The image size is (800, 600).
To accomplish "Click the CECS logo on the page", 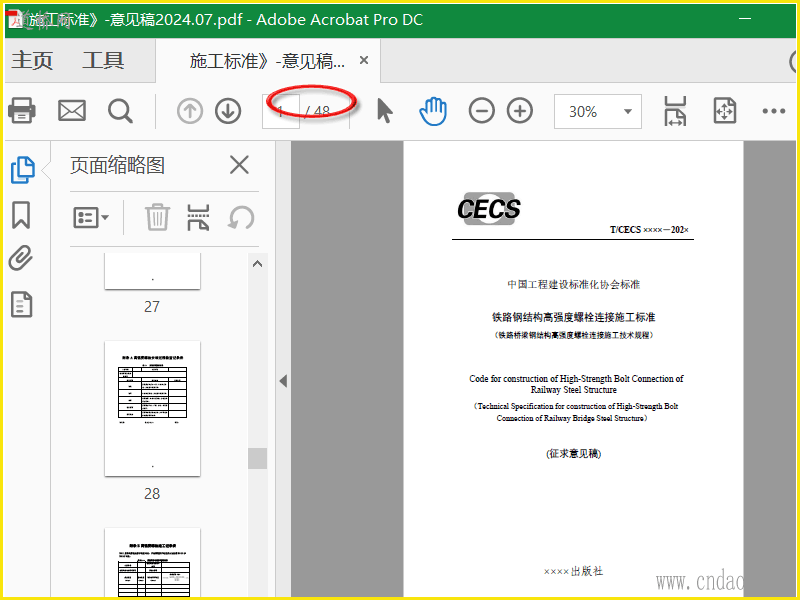I will pyautogui.click(x=489, y=208).
